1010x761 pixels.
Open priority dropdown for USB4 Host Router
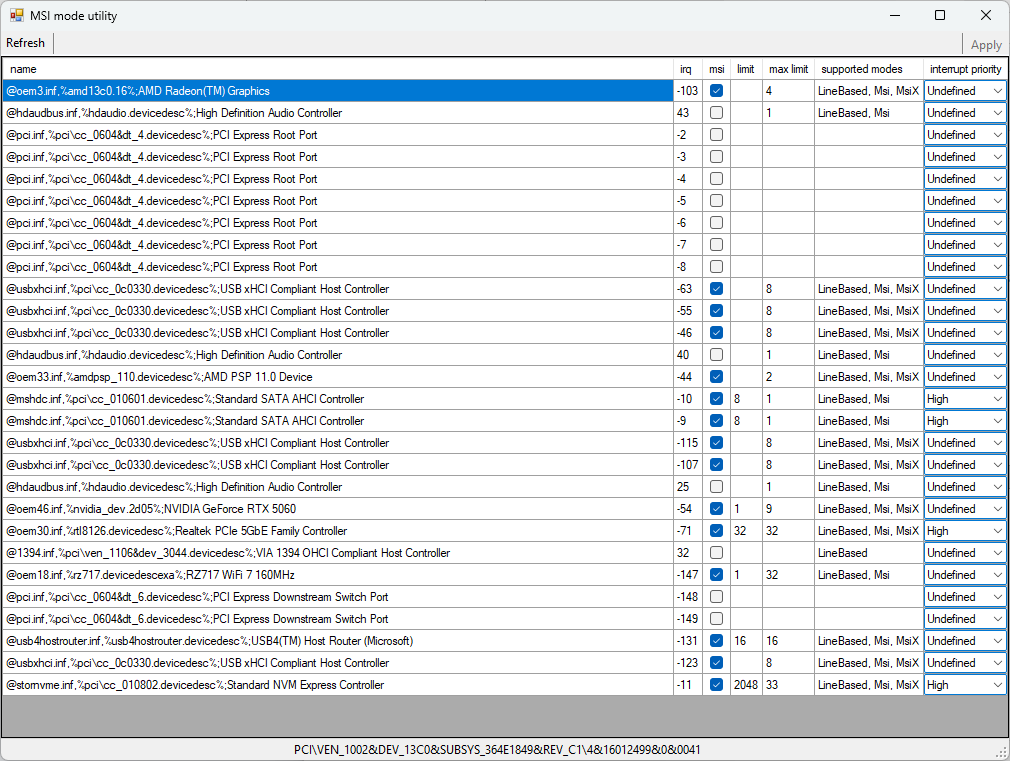(965, 641)
